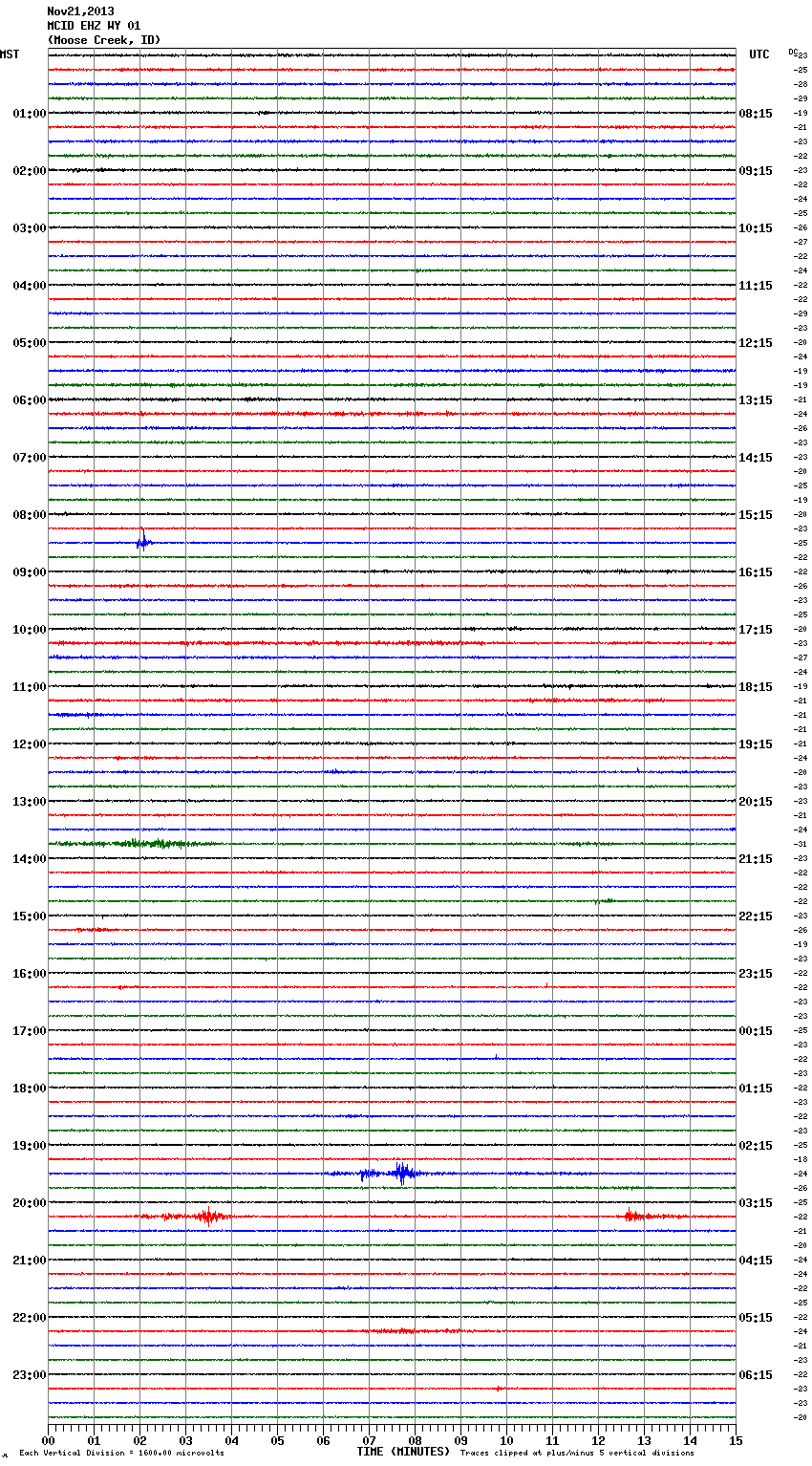Click the 12:15 UTC time label

coord(756,343)
